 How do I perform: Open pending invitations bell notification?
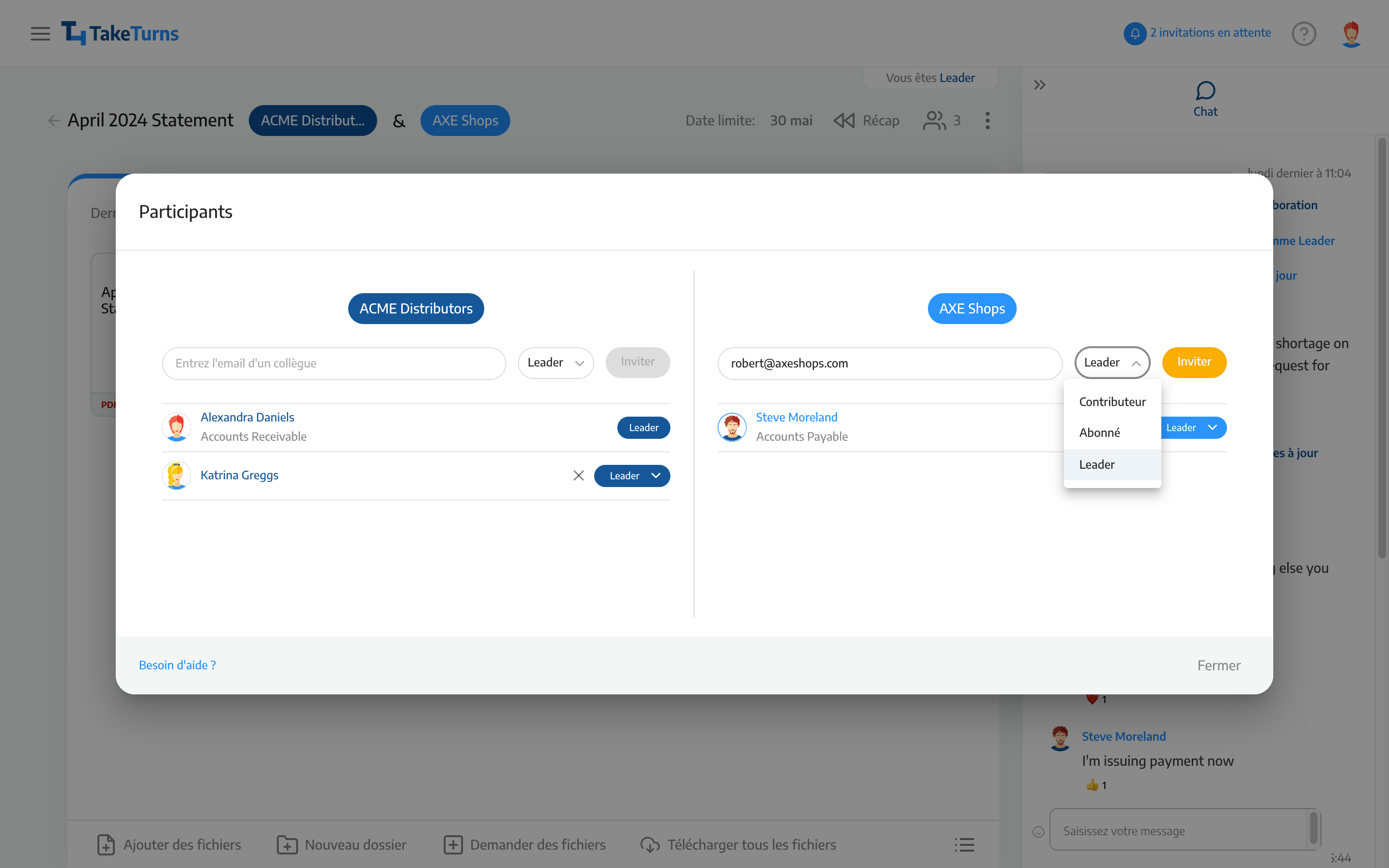pos(1135,33)
